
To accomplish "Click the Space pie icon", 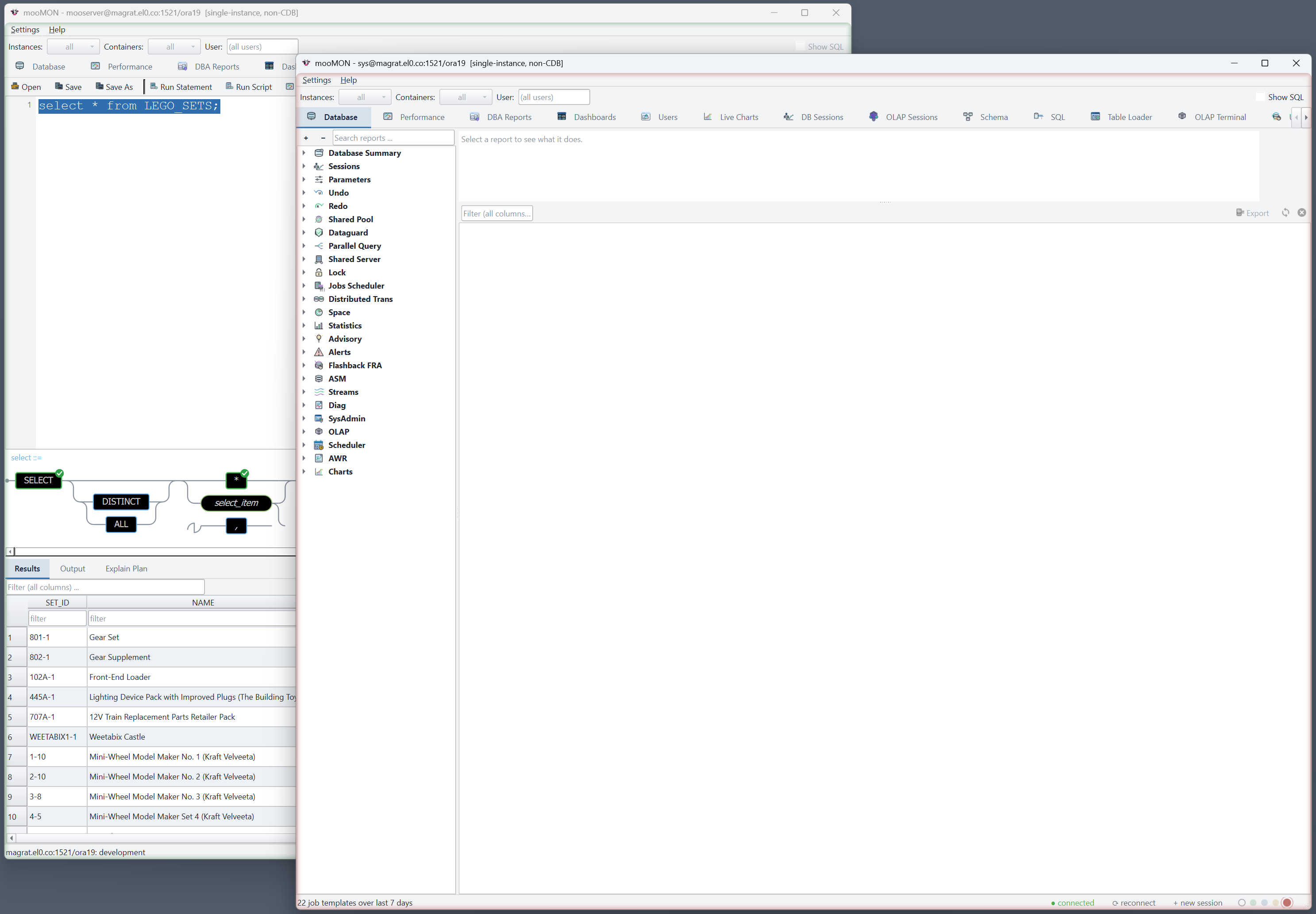I will [319, 312].
